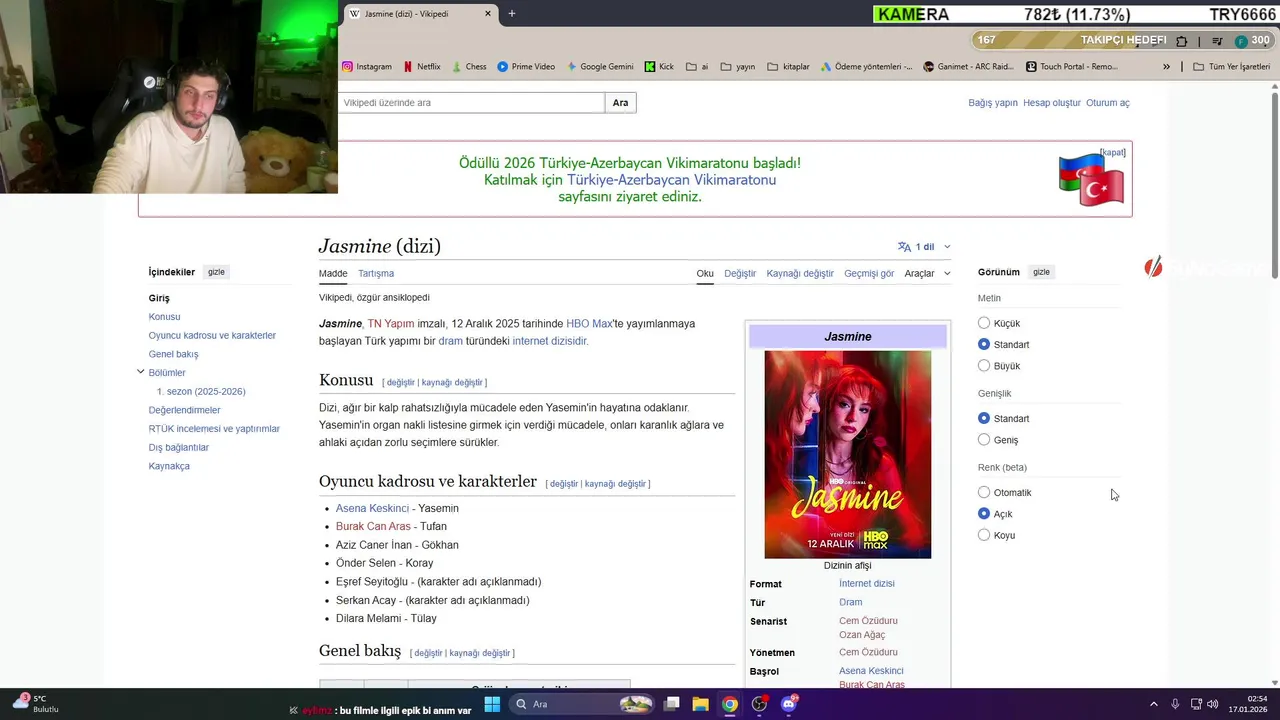Open Asena Keskinci in the cast list
This screenshot has height=720, width=1280.
pyautogui.click(x=372, y=508)
